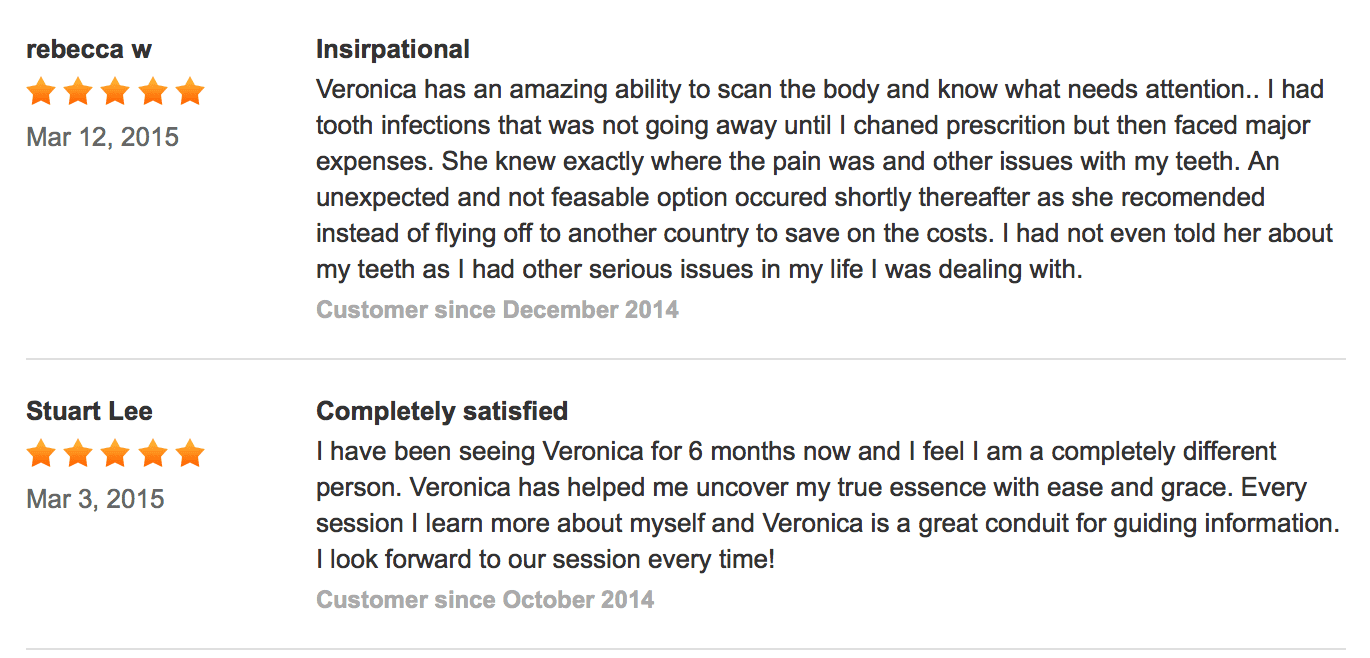
Task: Click Customer since December 2014 text
Action: pyautogui.click(x=498, y=310)
